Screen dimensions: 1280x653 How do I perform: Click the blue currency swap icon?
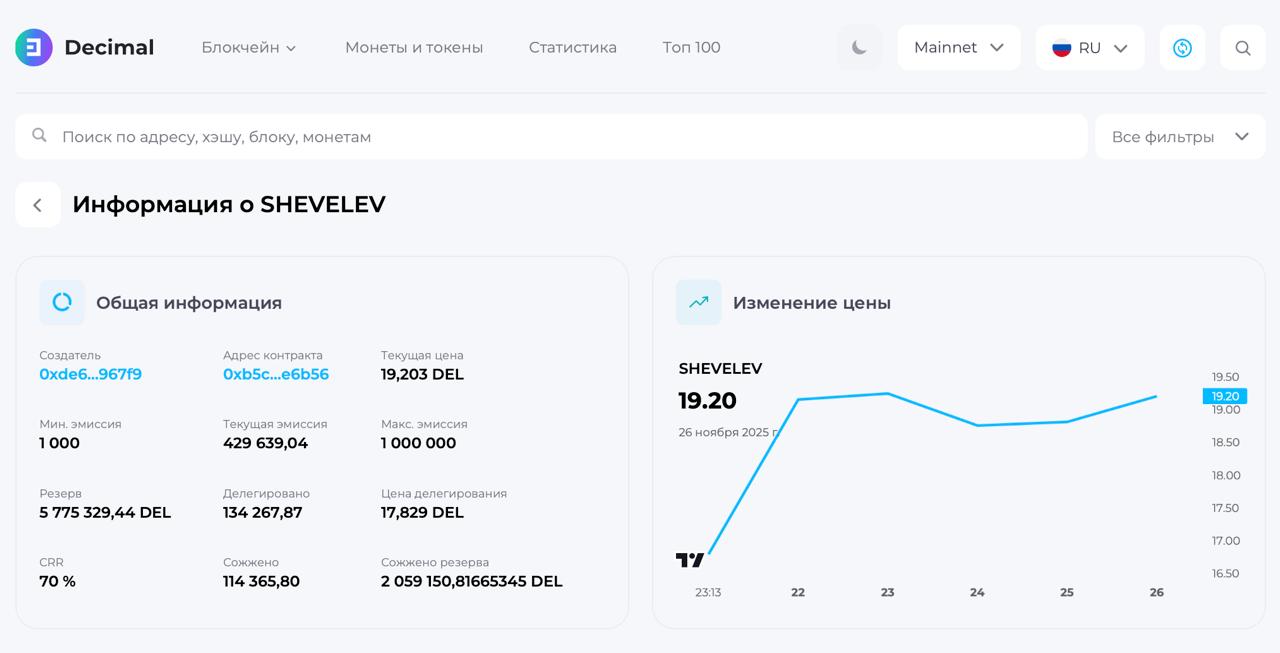point(1182,48)
